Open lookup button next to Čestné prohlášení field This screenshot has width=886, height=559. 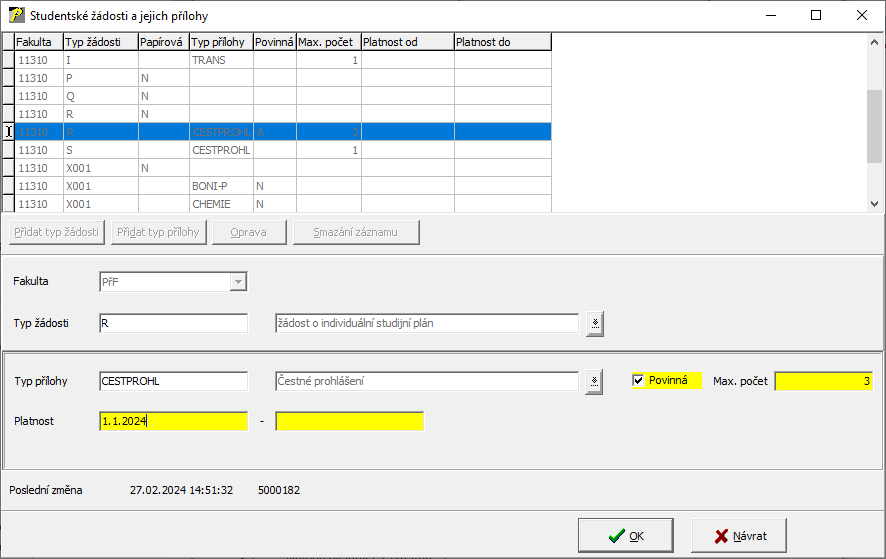click(595, 381)
